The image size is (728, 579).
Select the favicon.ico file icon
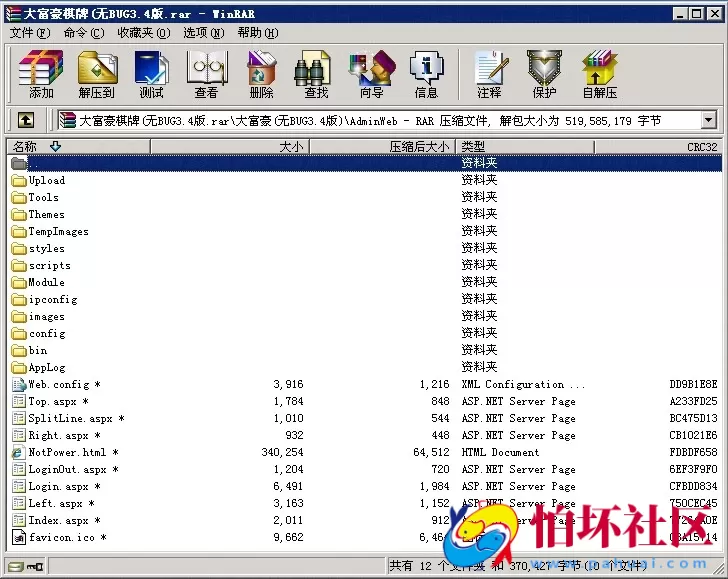tap(19, 537)
